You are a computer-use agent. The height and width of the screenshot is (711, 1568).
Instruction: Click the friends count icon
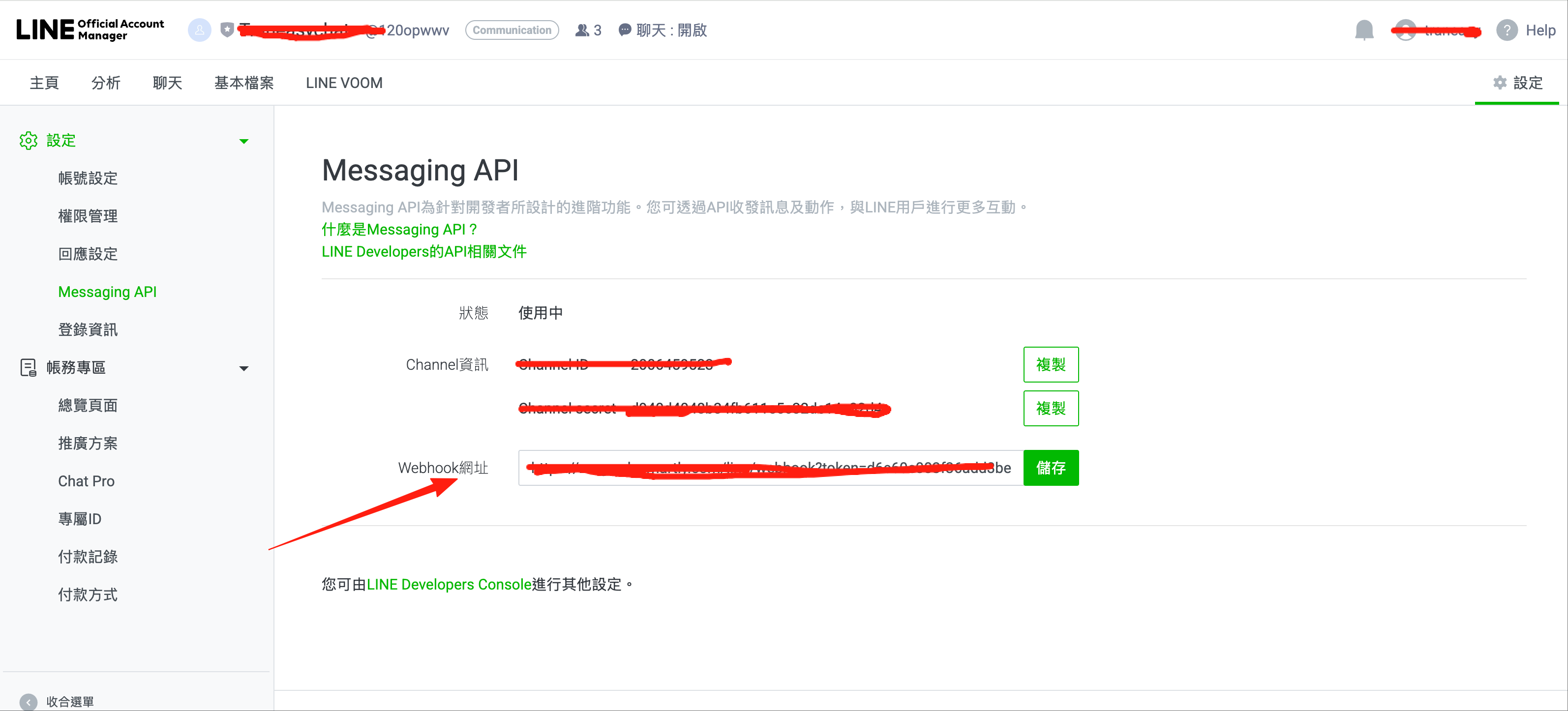click(582, 30)
